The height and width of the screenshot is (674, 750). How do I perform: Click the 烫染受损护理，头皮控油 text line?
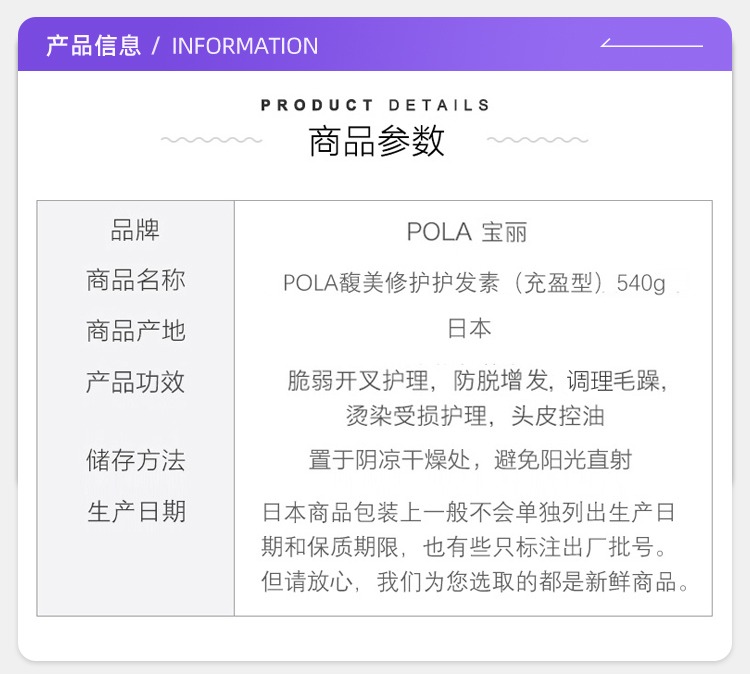point(475,416)
